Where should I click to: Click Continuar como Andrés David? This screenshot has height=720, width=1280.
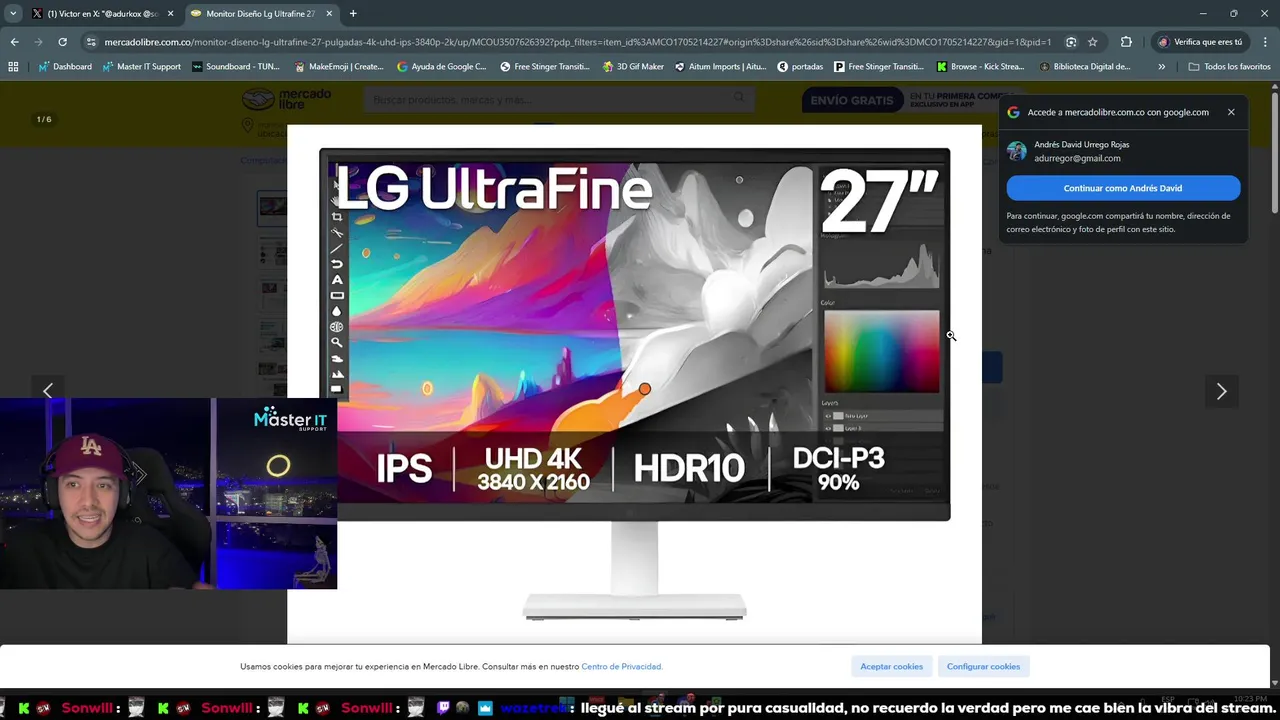tap(1123, 188)
